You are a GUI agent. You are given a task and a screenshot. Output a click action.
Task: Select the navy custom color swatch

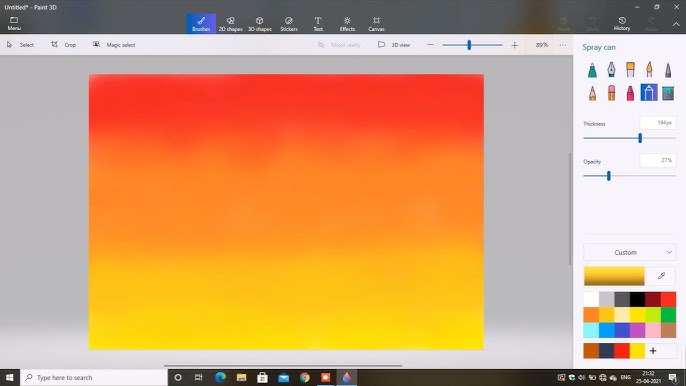[x=606, y=351]
